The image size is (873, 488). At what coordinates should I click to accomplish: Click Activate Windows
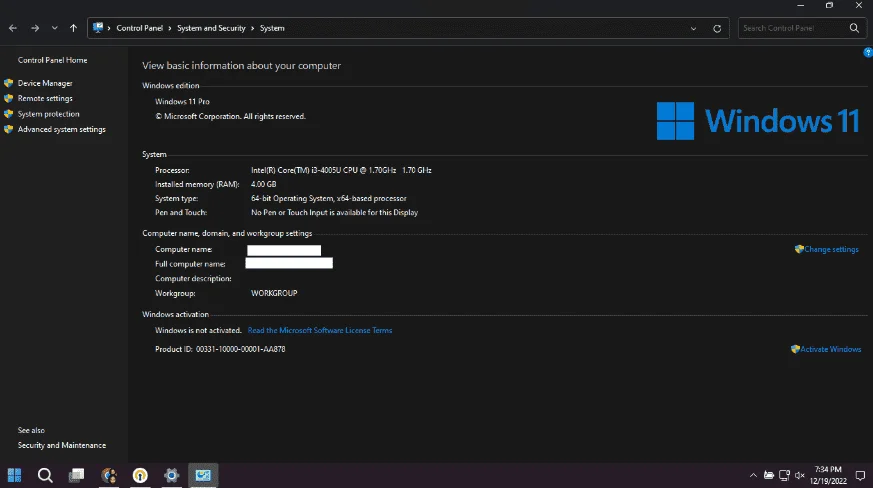[x=831, y=349]
